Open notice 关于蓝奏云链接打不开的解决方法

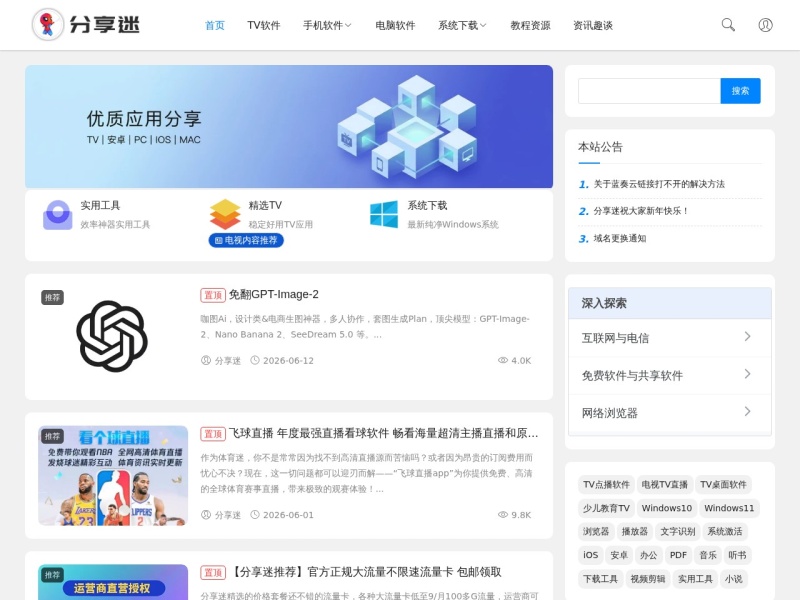[659, 184]
